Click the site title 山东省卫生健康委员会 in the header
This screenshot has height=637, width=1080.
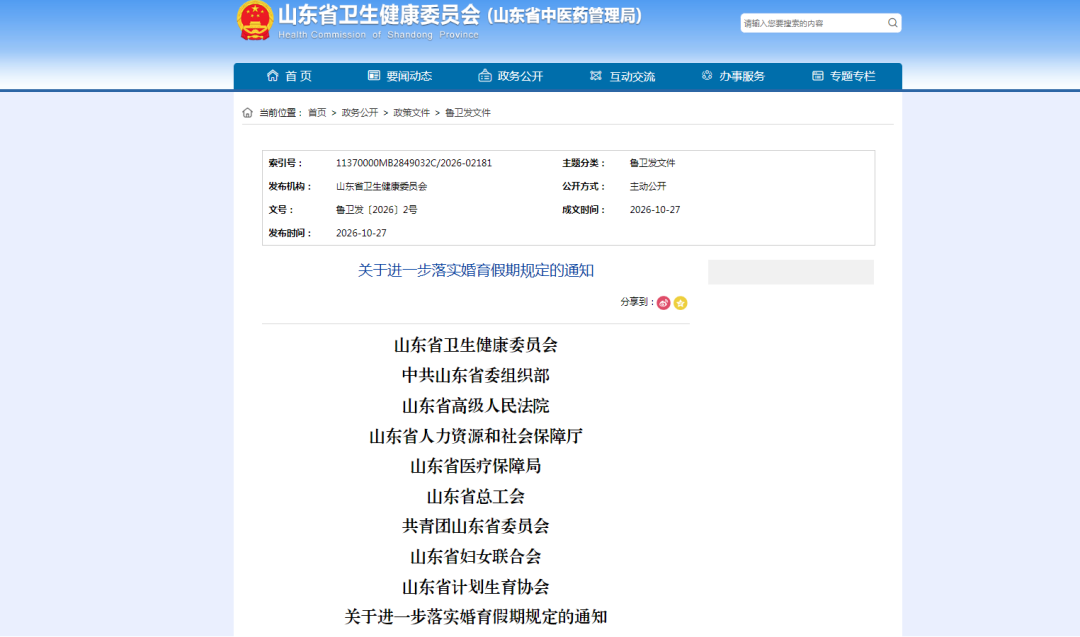pyautogui.click(x=379, y=15)
